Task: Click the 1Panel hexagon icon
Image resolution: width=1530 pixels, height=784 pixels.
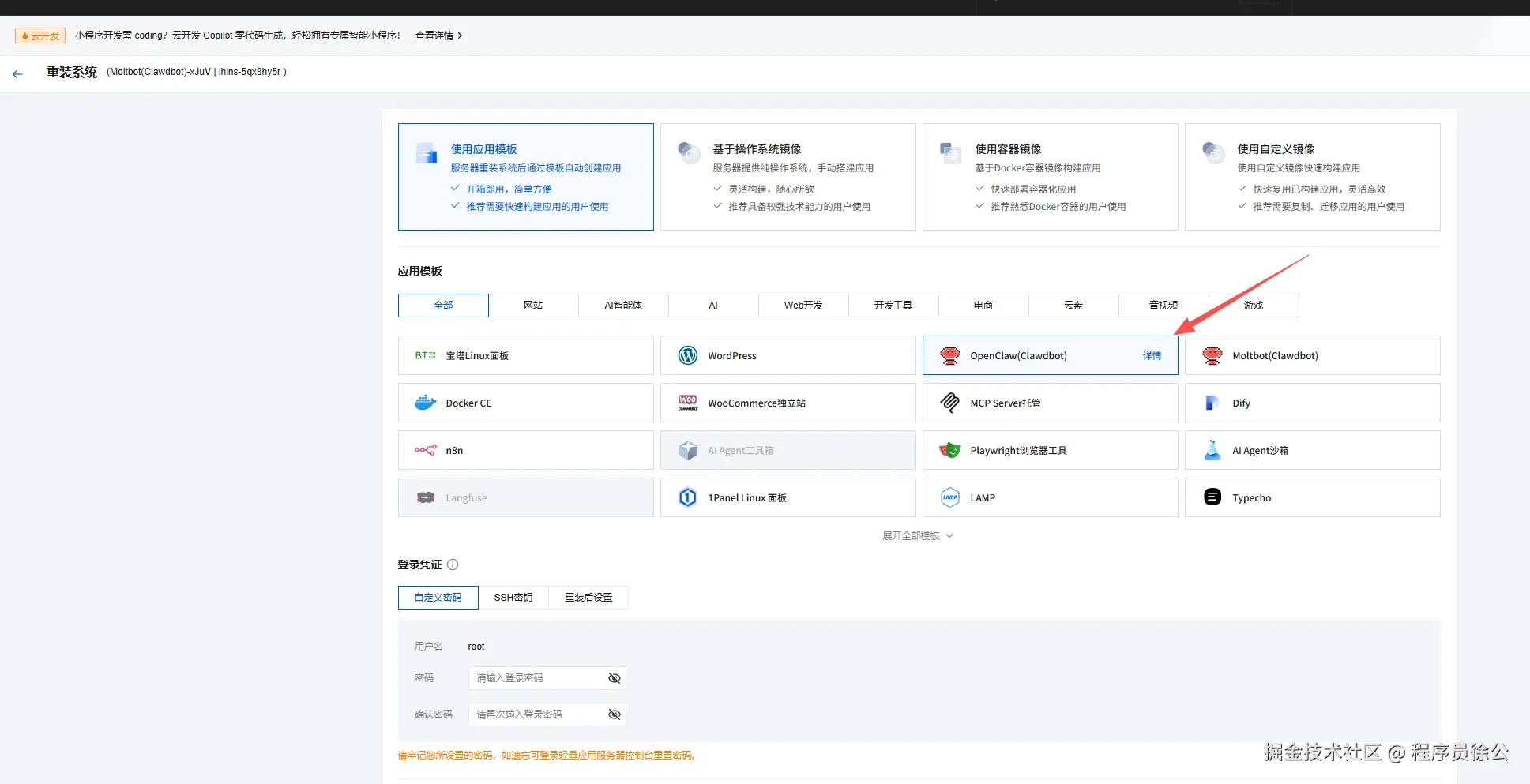Action: pos(688,497)
